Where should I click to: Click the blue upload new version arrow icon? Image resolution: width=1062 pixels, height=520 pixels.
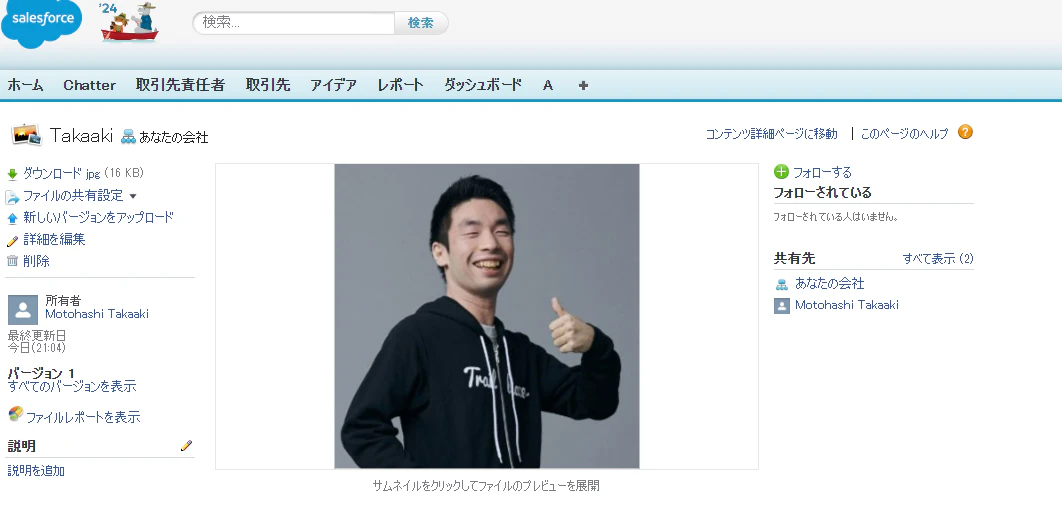tap(12, 219)
